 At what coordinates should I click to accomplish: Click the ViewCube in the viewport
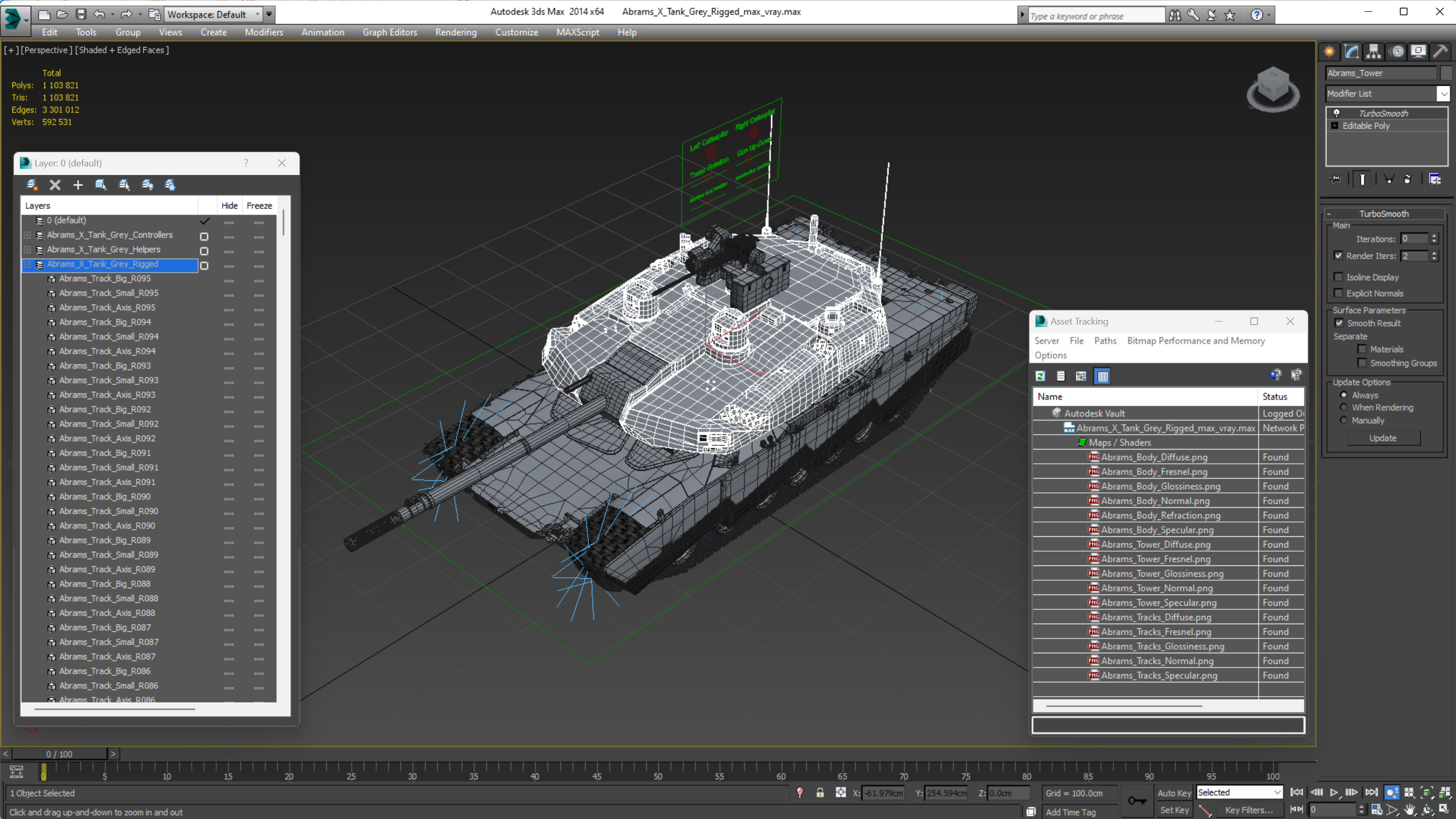click(x=1273, y=89)
